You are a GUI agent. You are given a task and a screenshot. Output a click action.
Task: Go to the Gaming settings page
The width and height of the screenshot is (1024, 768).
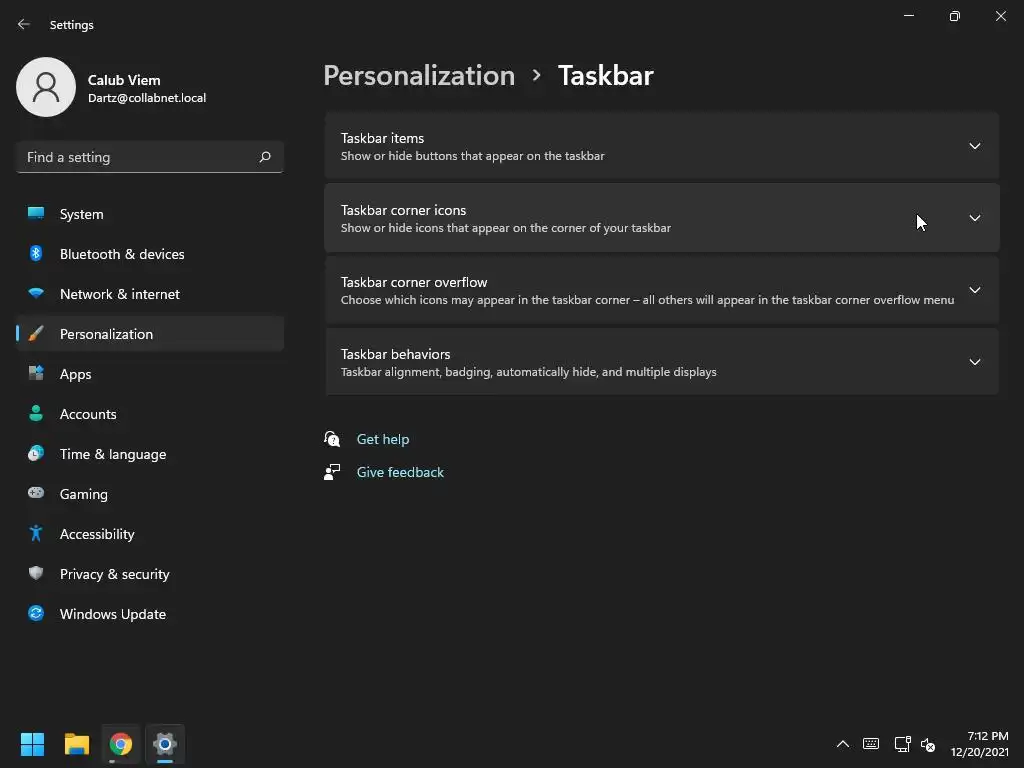(83, 494)
